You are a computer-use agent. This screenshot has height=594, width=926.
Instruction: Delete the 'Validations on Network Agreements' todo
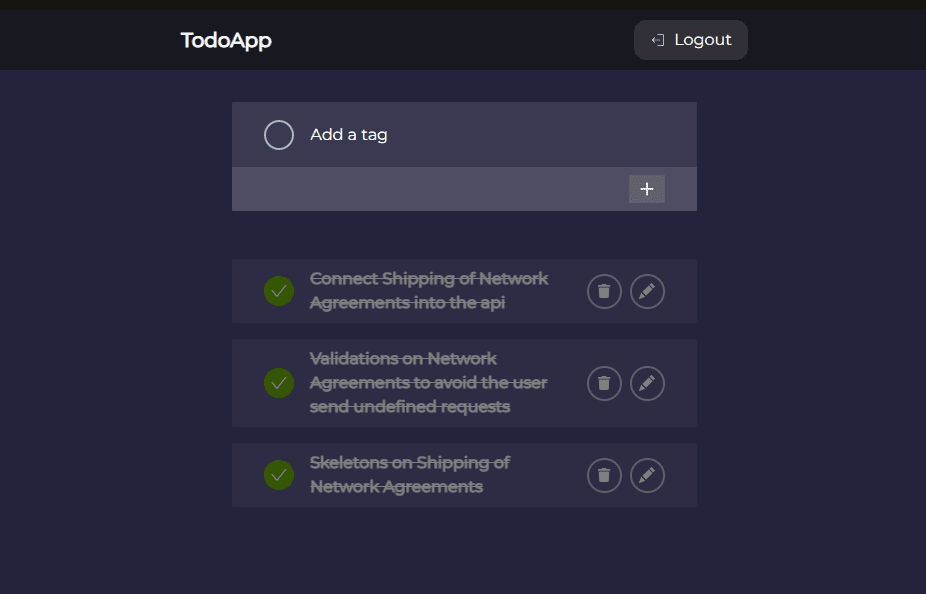604,383
